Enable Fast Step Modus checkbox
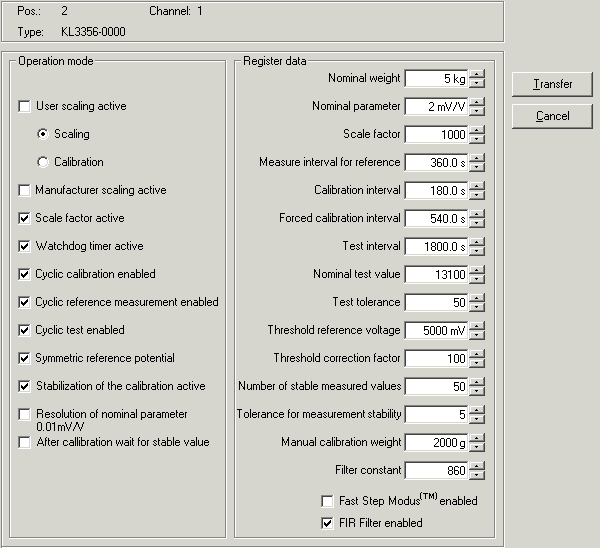 tap(327, 501)
